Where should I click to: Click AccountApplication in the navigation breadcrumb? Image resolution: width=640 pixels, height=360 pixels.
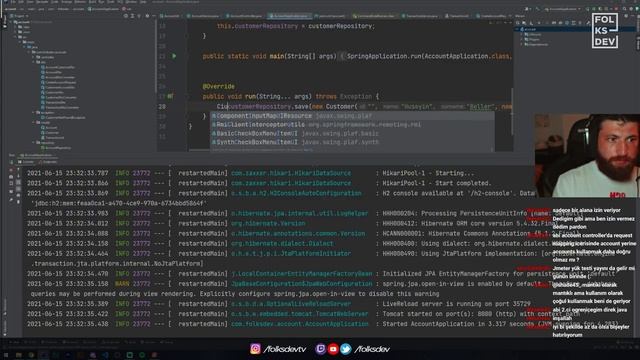click(104, 9)
